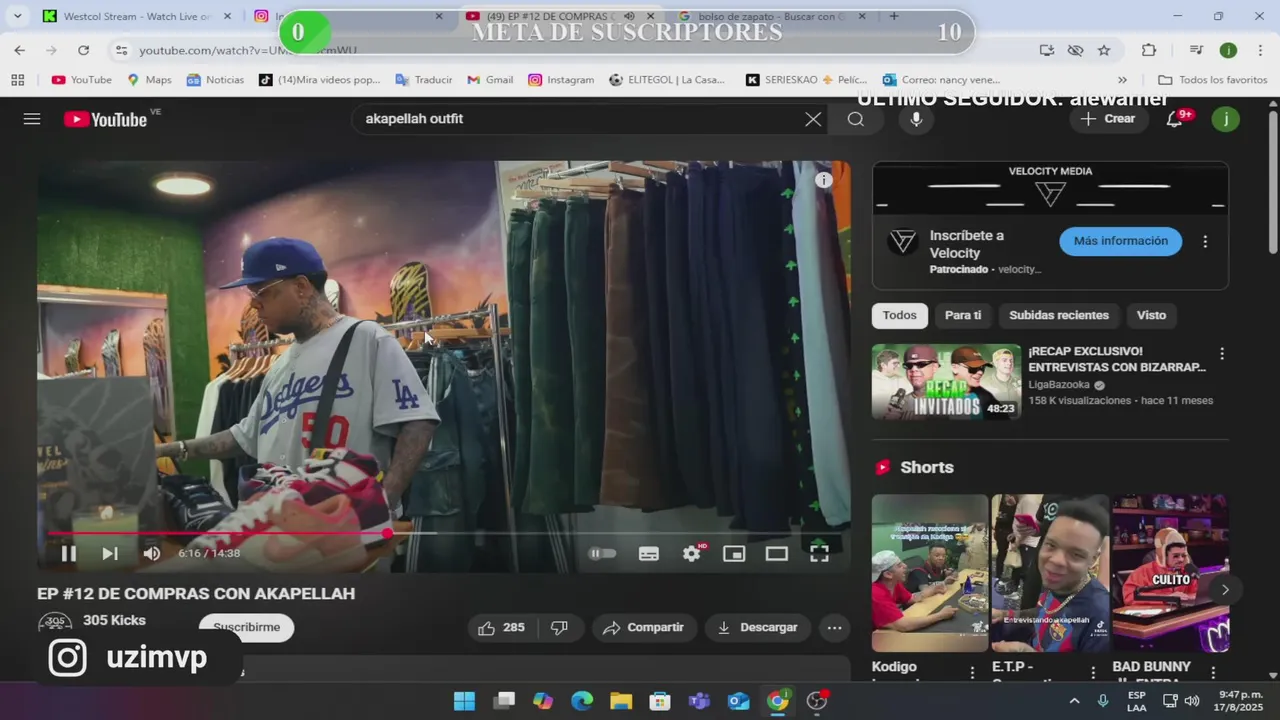Open the BAD BUNNY short thumbnail
Screen dimensions: 1280x720
[x=1170, y=573]
